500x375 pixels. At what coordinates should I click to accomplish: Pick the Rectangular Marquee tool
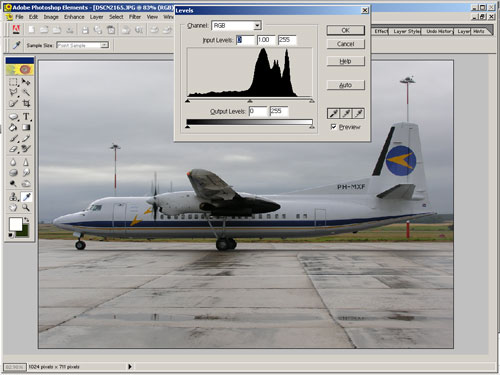pyautogui.click(x=13, y=82)
